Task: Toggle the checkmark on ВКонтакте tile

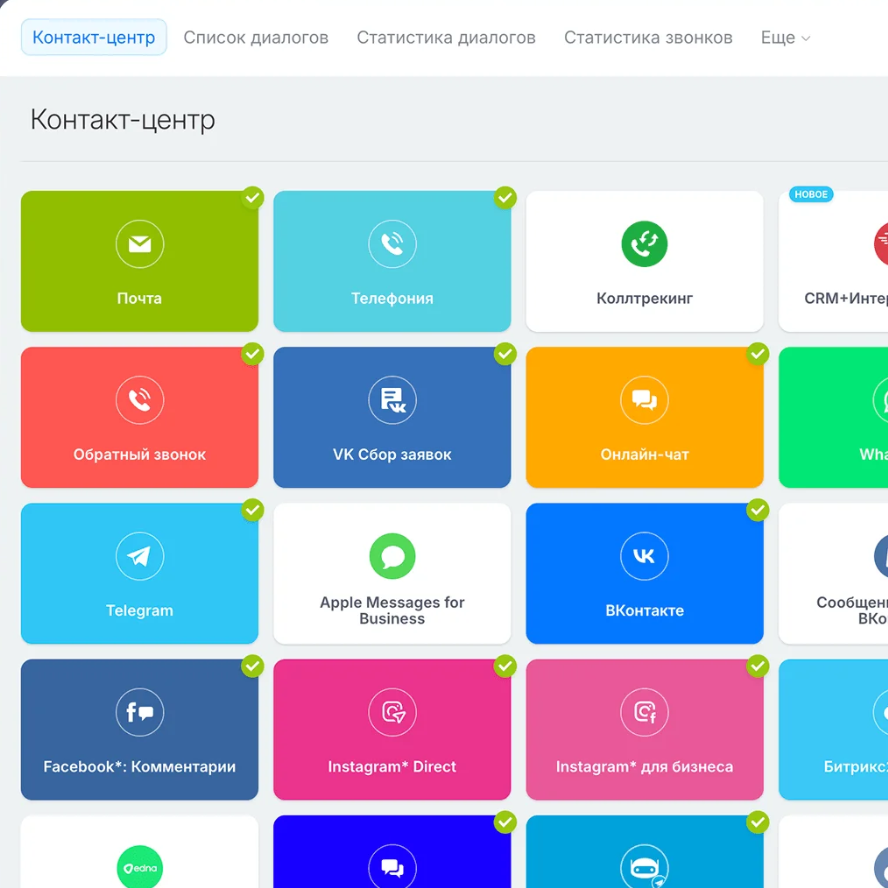Action: [x=757, y=510]
